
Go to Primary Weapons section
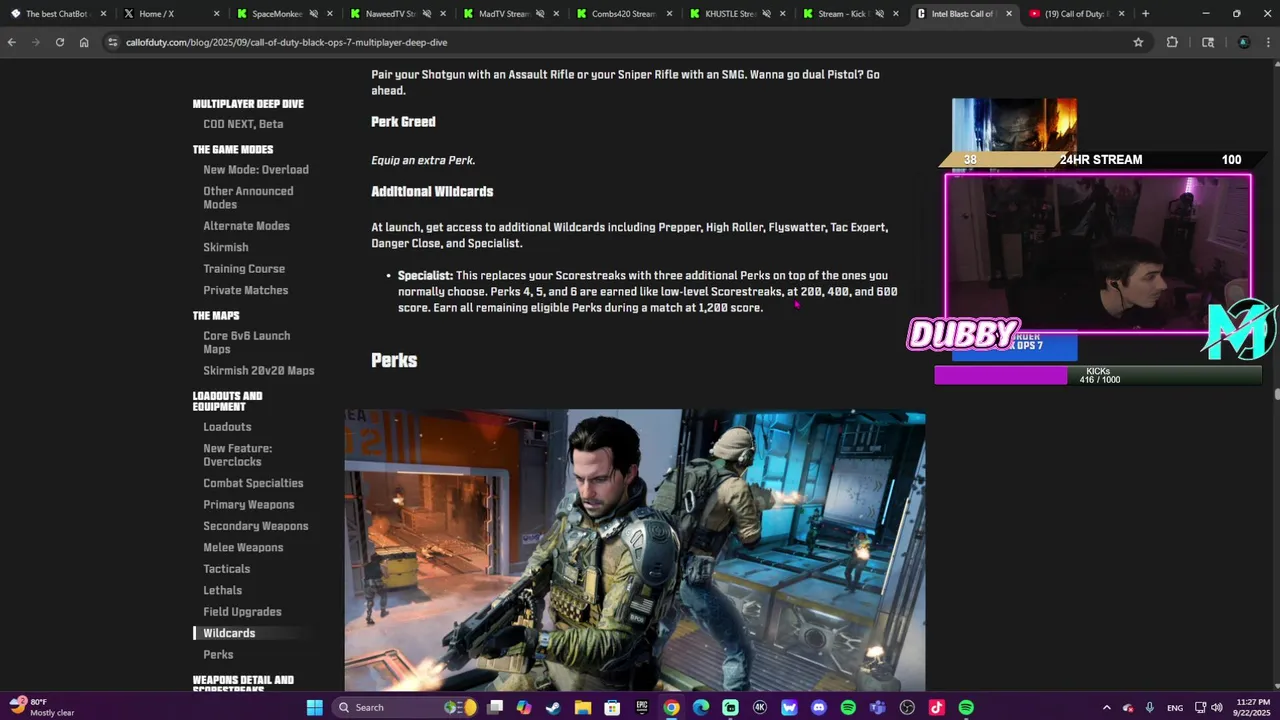click(x=249, y=505)
